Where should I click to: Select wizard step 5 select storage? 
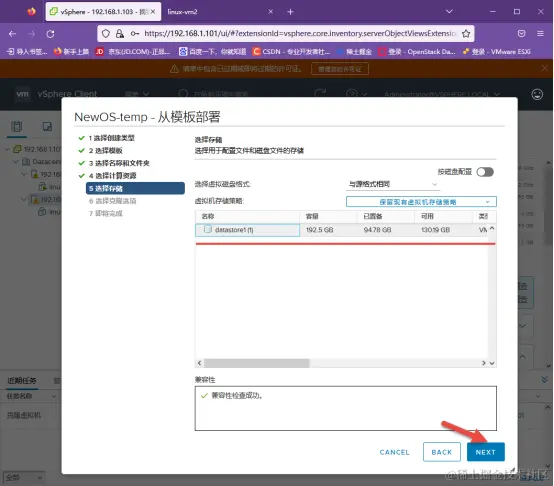[135, 188]
